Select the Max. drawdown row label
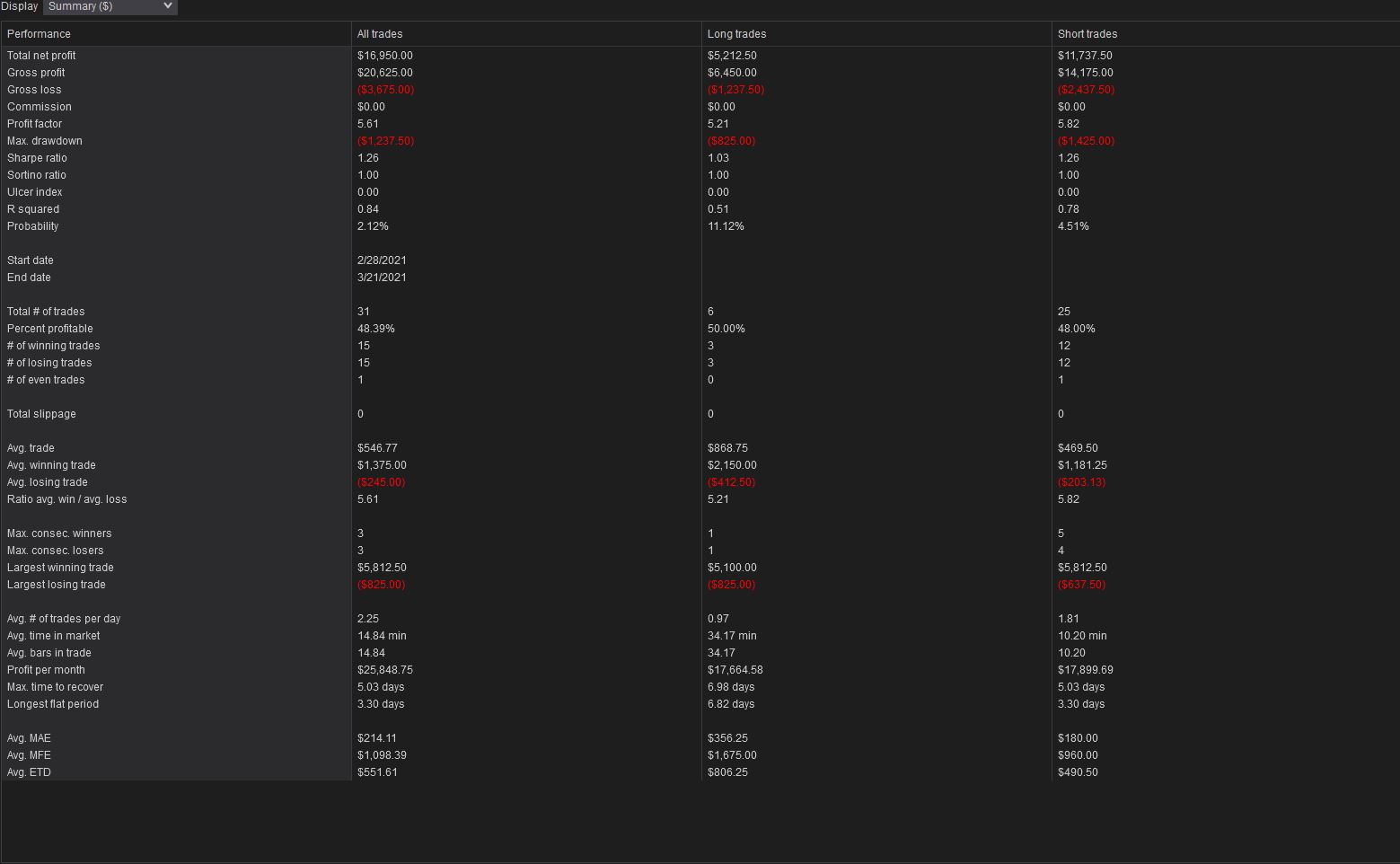The height and width of the screenshot is (864, 1400). [x=45, y=141]
